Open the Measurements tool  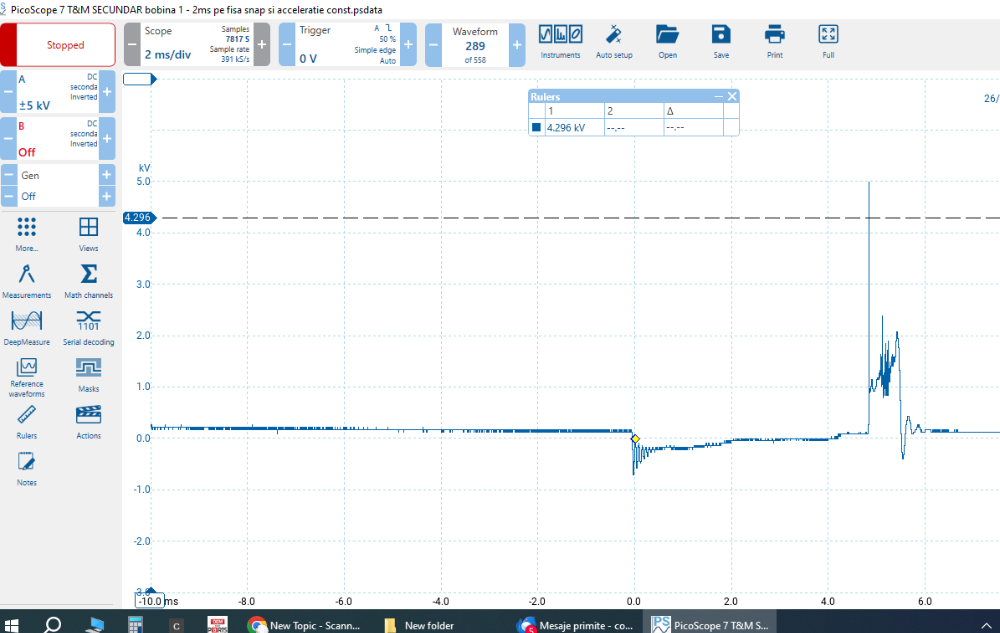[27, 280]
